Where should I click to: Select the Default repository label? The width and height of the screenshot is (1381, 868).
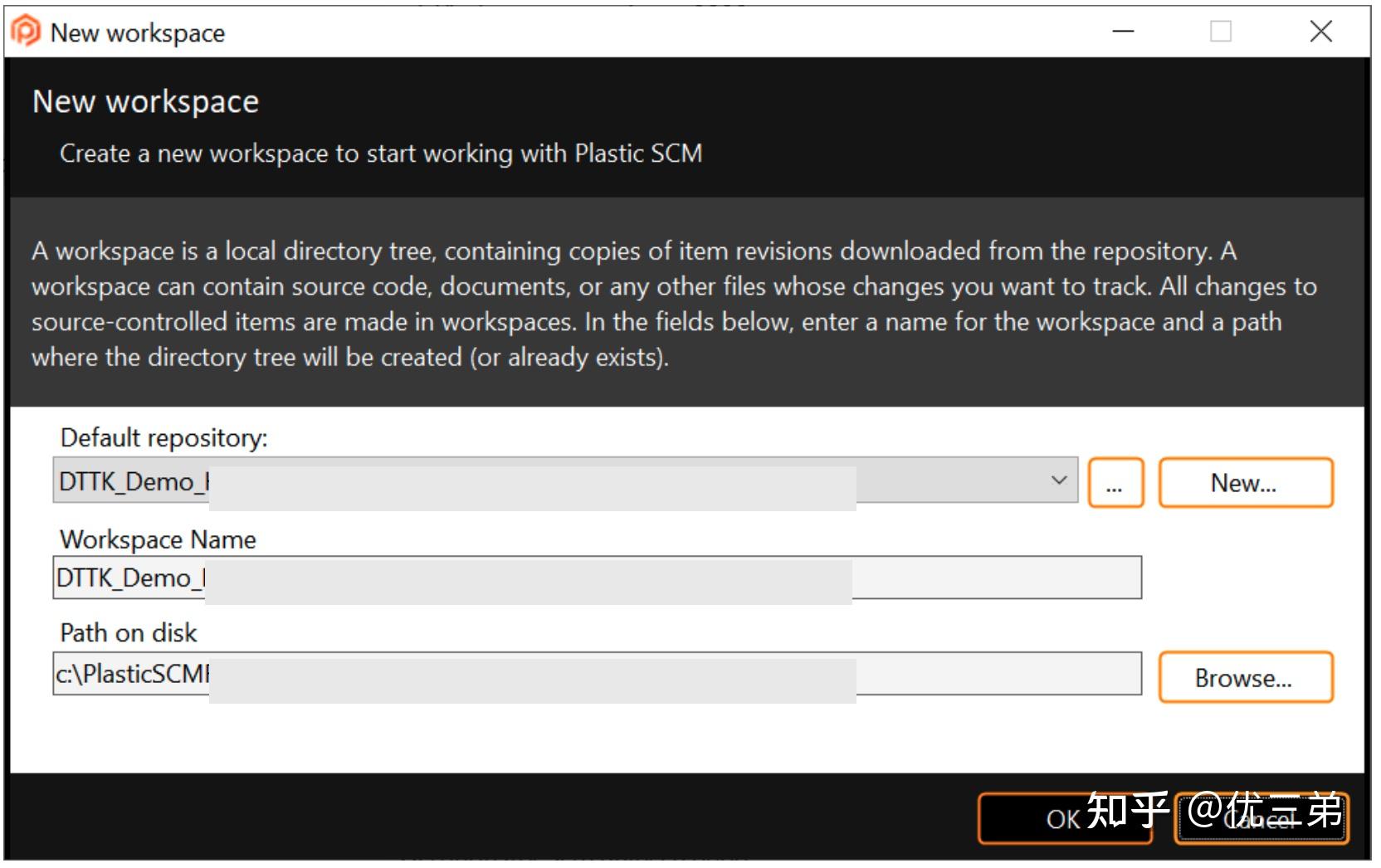pyautogui.click(x=163, y=437)
